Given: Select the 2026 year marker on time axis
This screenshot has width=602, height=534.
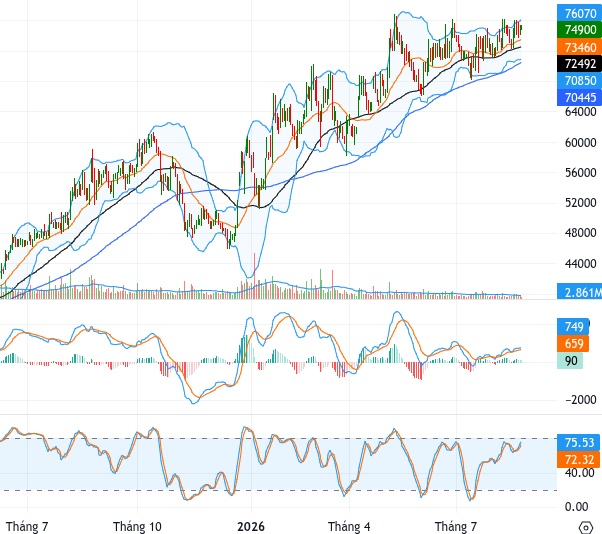Looking at the screenshot, I should click(251, 526).
